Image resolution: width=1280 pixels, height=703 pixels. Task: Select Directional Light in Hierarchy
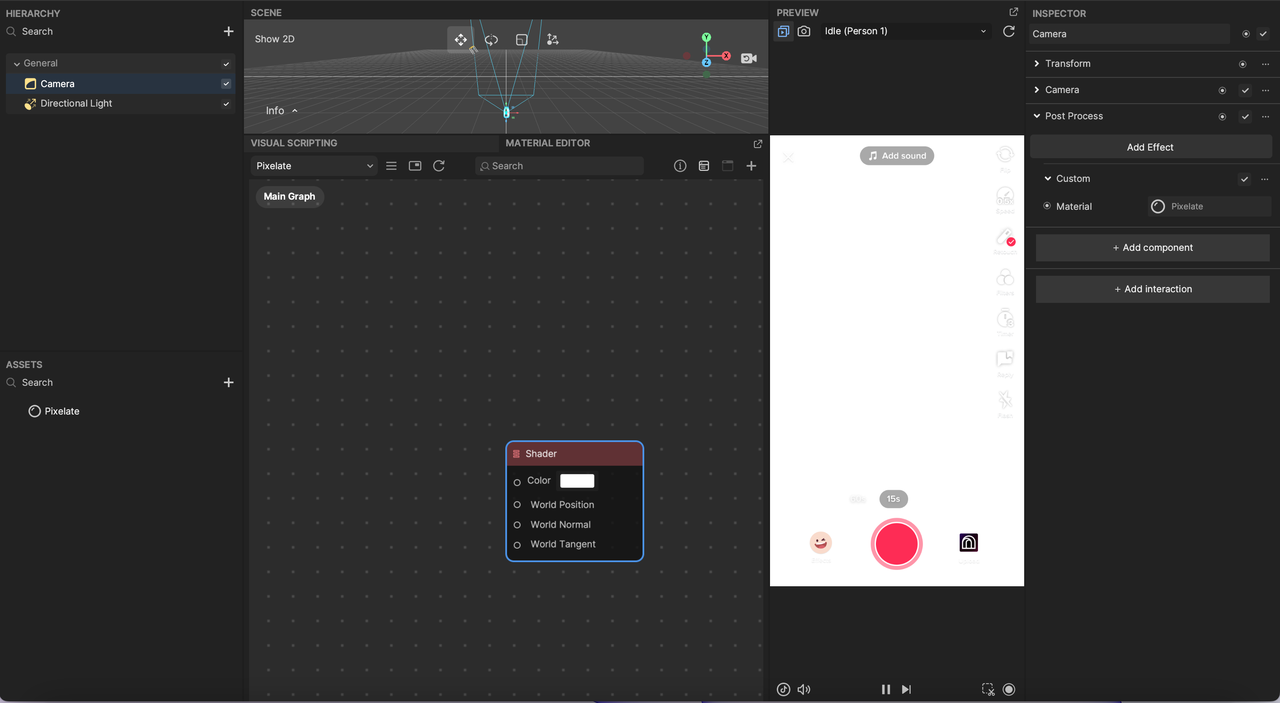(x=76, y=104)
